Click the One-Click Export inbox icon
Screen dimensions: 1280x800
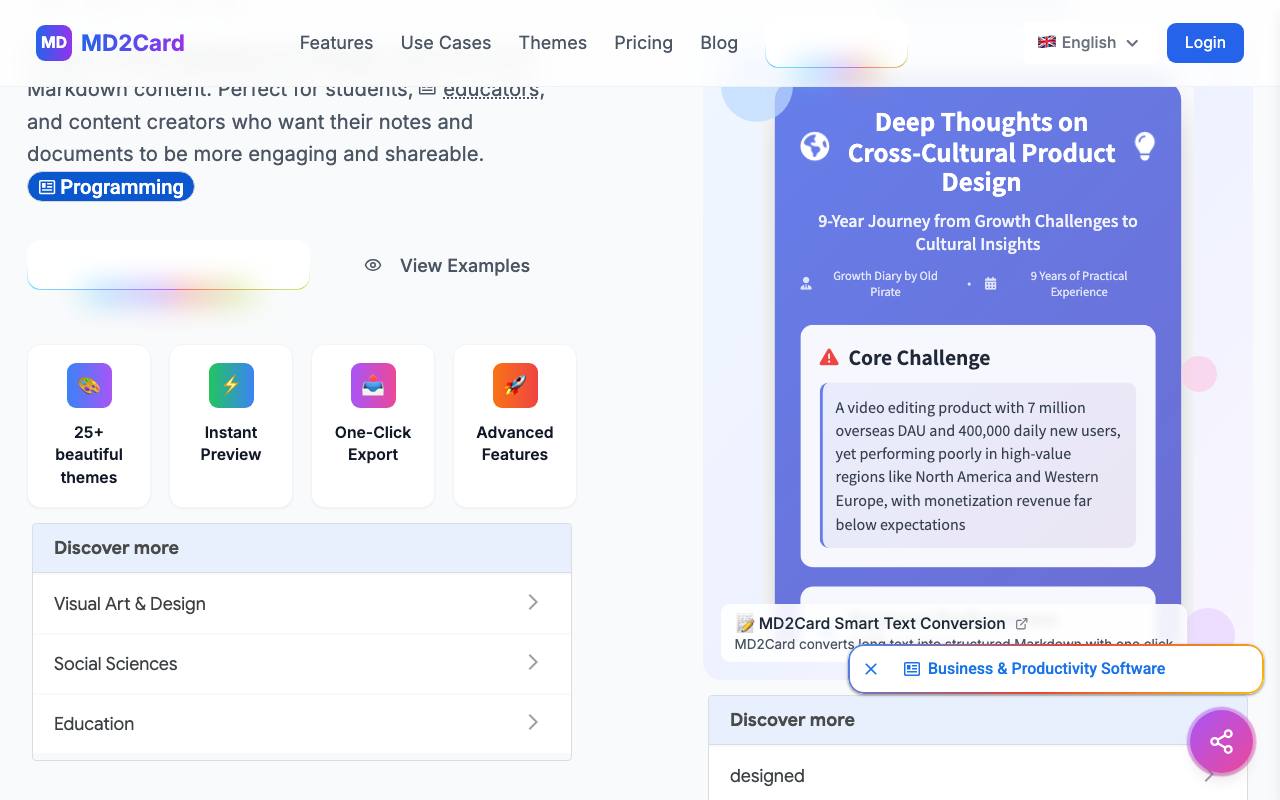pyautogui.click(x=373, y=385)
